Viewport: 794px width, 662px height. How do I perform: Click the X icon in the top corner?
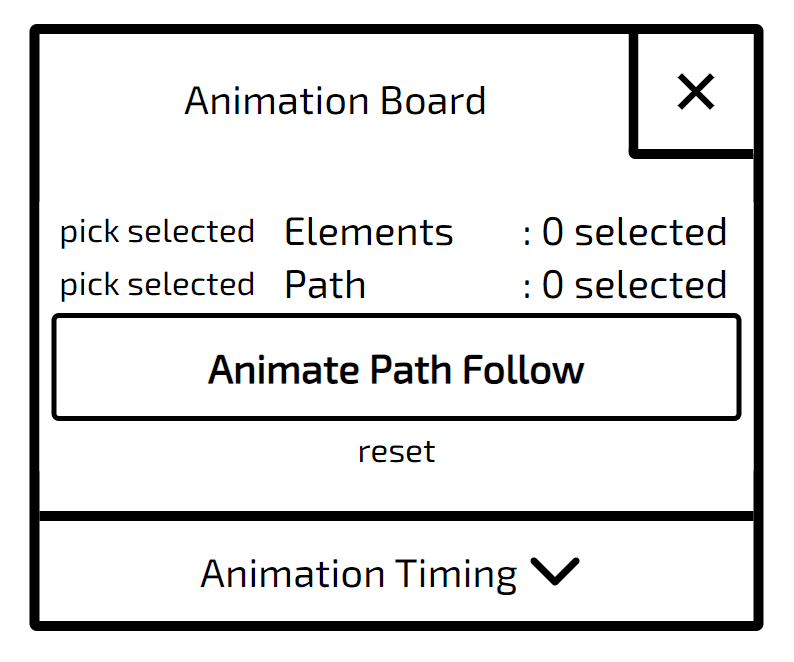pyautogui.click(x=696, y=92)
